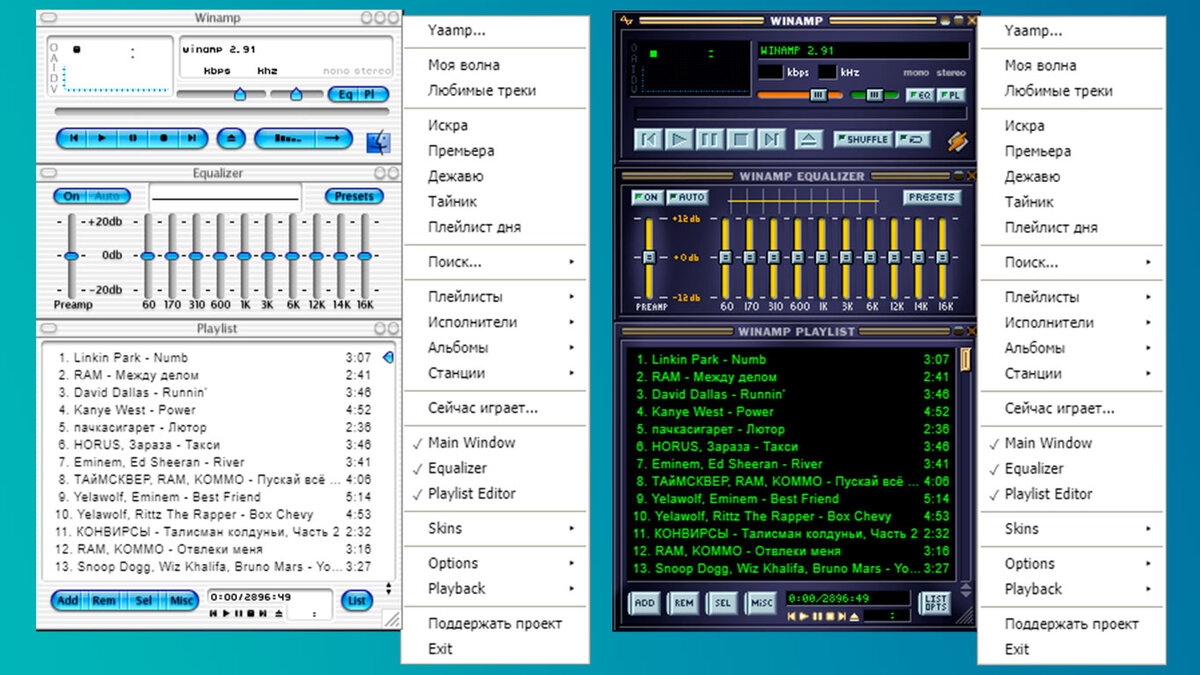The height and width of the screenshot is (675, 1200).
Task: Click Play in the light Aqua-skin player
Action: coord(102,138)
